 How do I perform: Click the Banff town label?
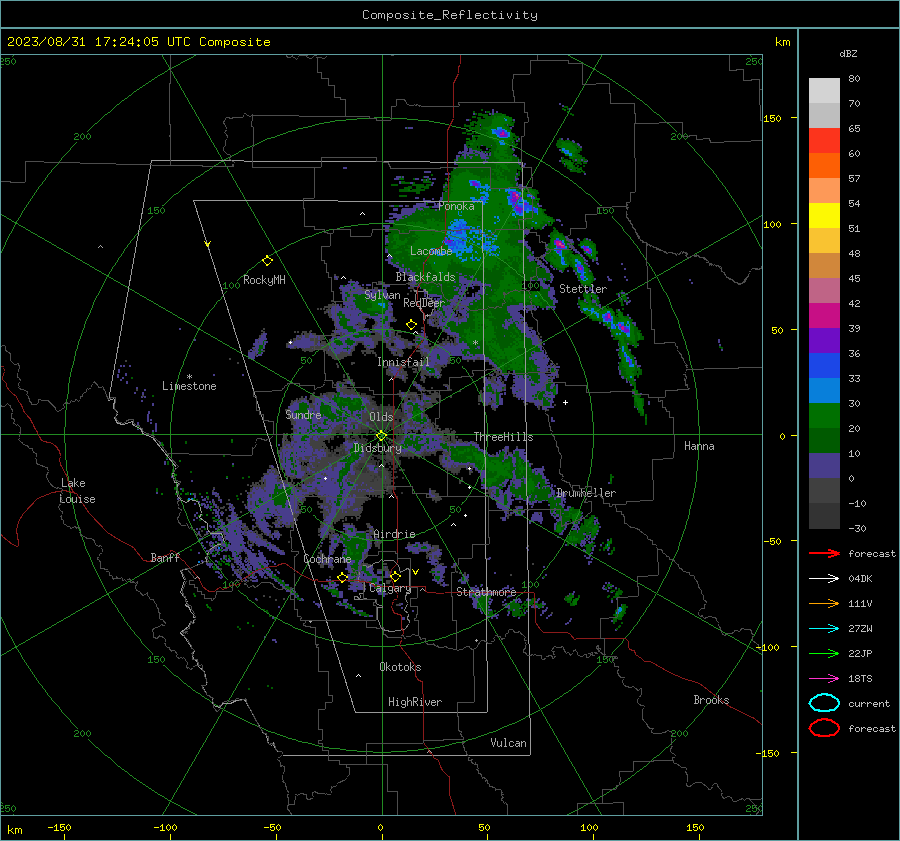pyautogui.click(x=165, y=557)
